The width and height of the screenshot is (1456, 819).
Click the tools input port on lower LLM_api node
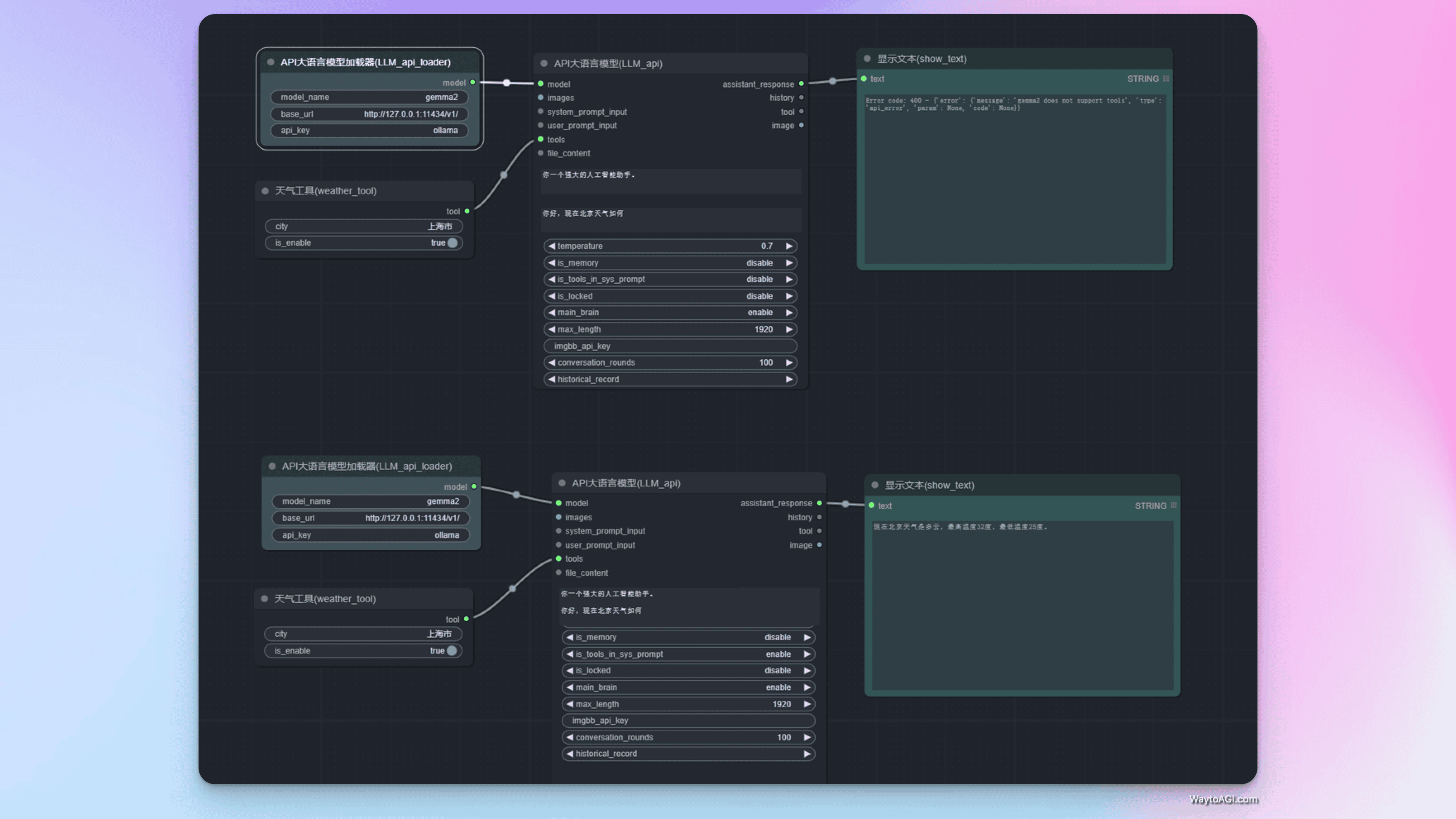tap(558, 558)
